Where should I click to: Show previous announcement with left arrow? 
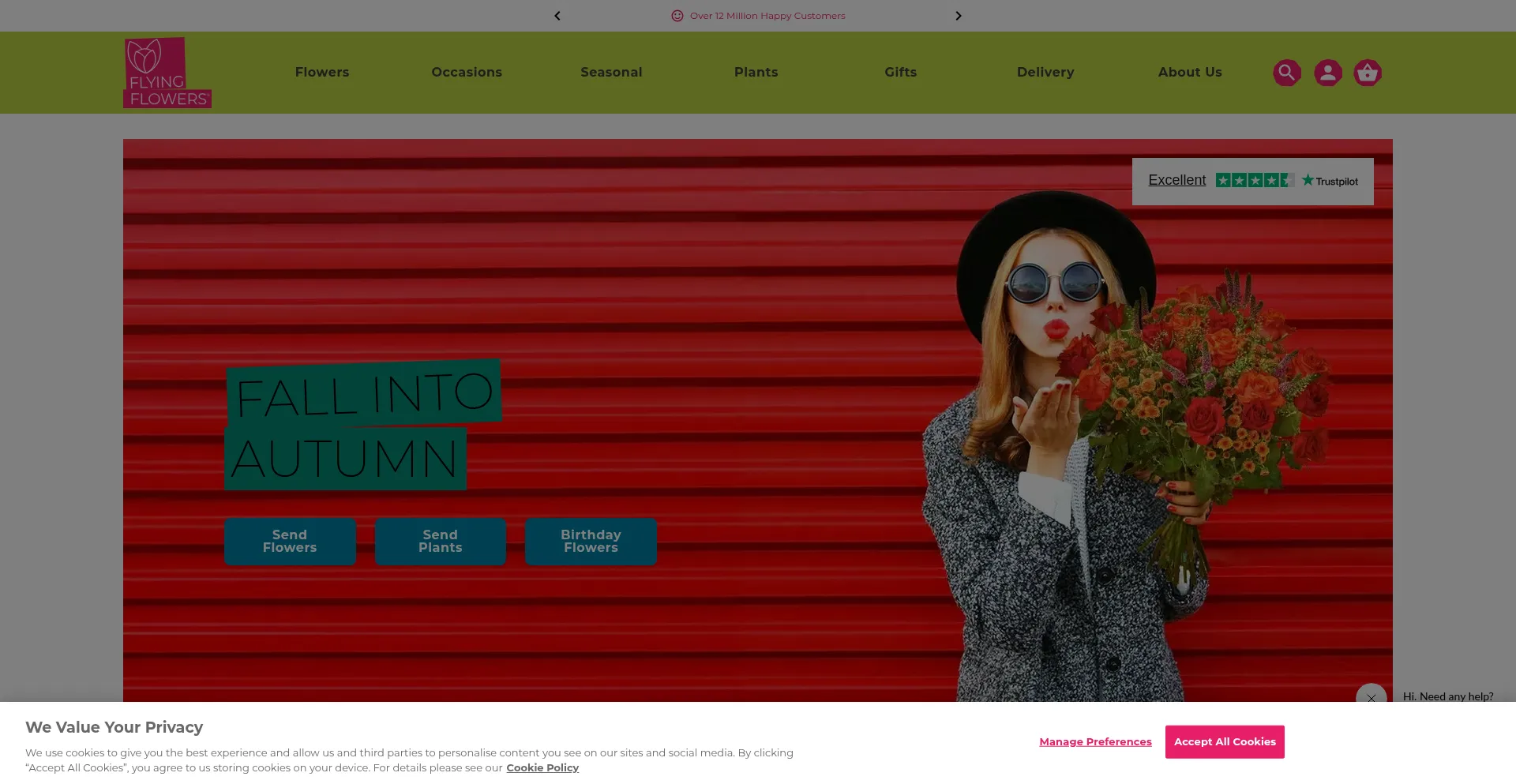click(557, 16)
